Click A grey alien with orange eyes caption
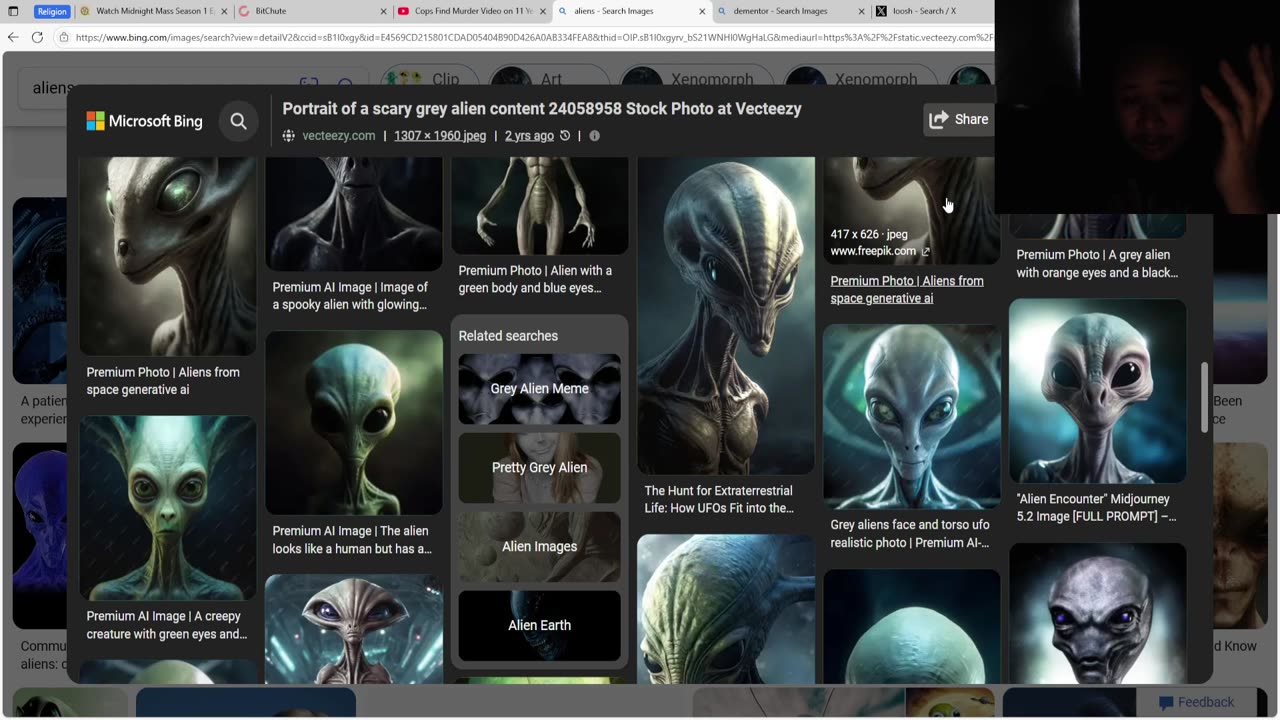 1097,263
